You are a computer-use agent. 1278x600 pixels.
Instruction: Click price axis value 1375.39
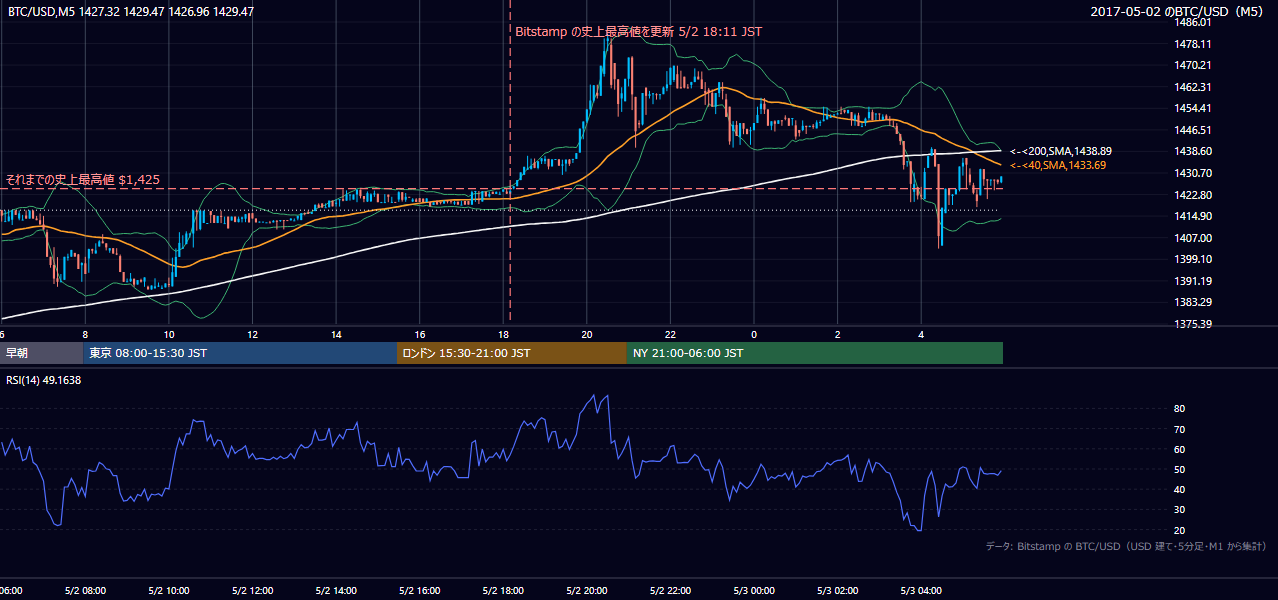coord(1194,324)
